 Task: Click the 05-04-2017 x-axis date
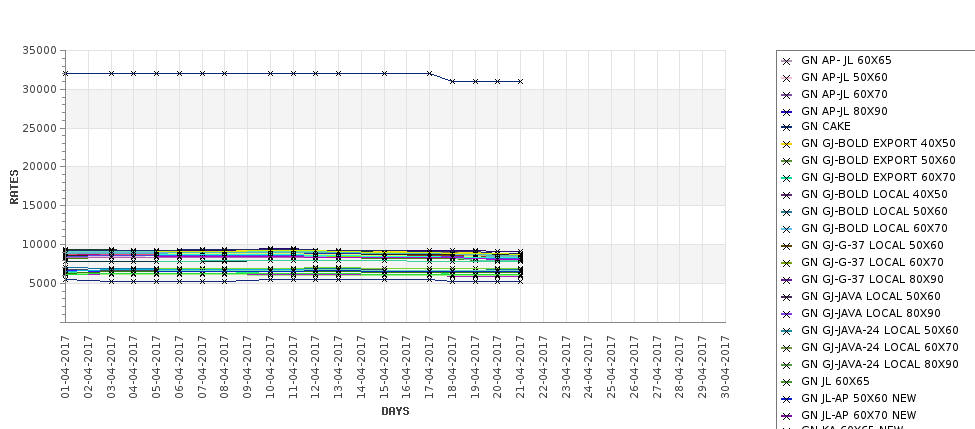[156, 367]
